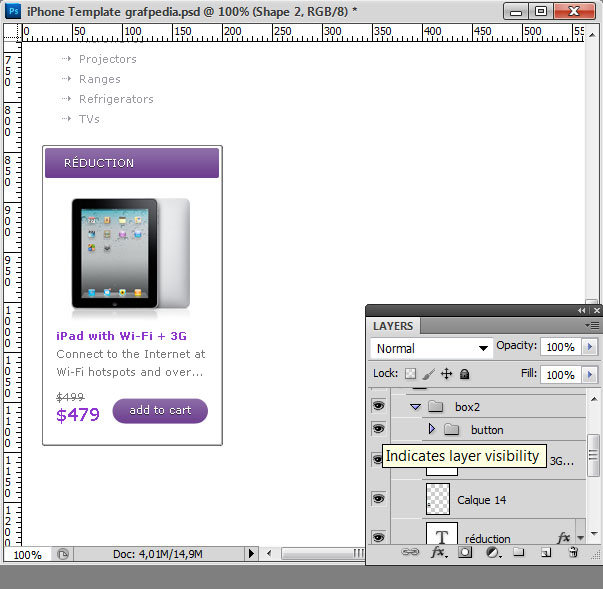Create a new layer icon
Viewport: 603px width, 589px height.
546,552
